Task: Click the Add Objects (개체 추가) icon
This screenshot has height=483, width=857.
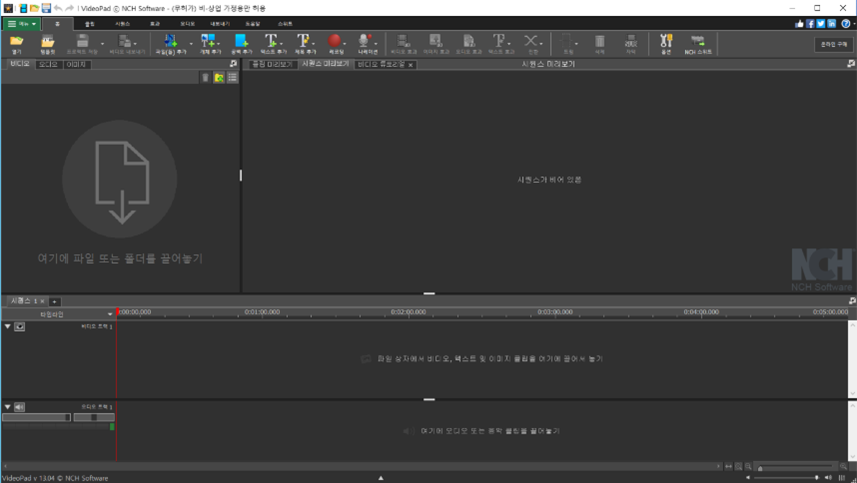Action: point(208,41)
